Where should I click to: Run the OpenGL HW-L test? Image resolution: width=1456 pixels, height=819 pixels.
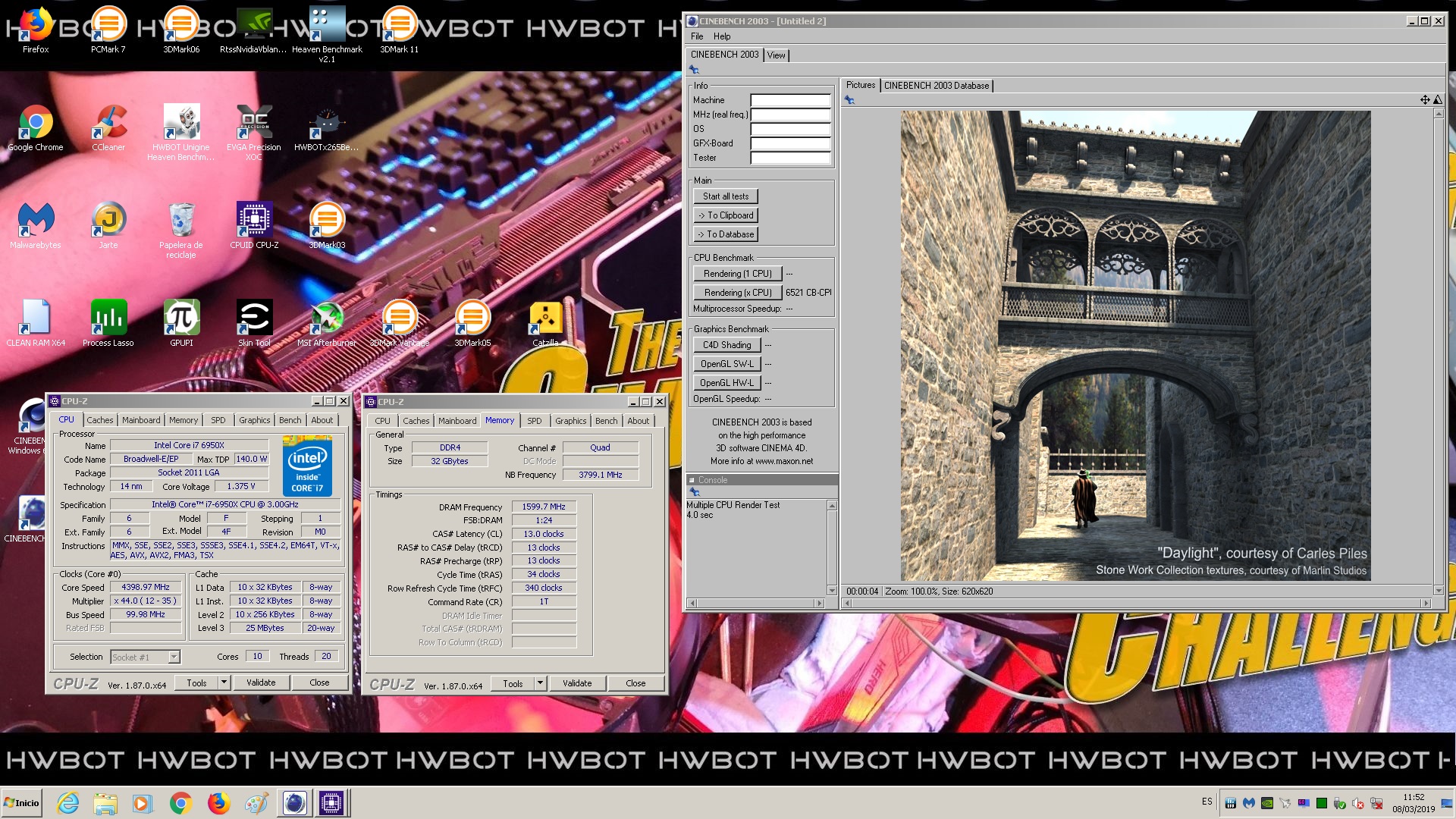pos(726,383)
